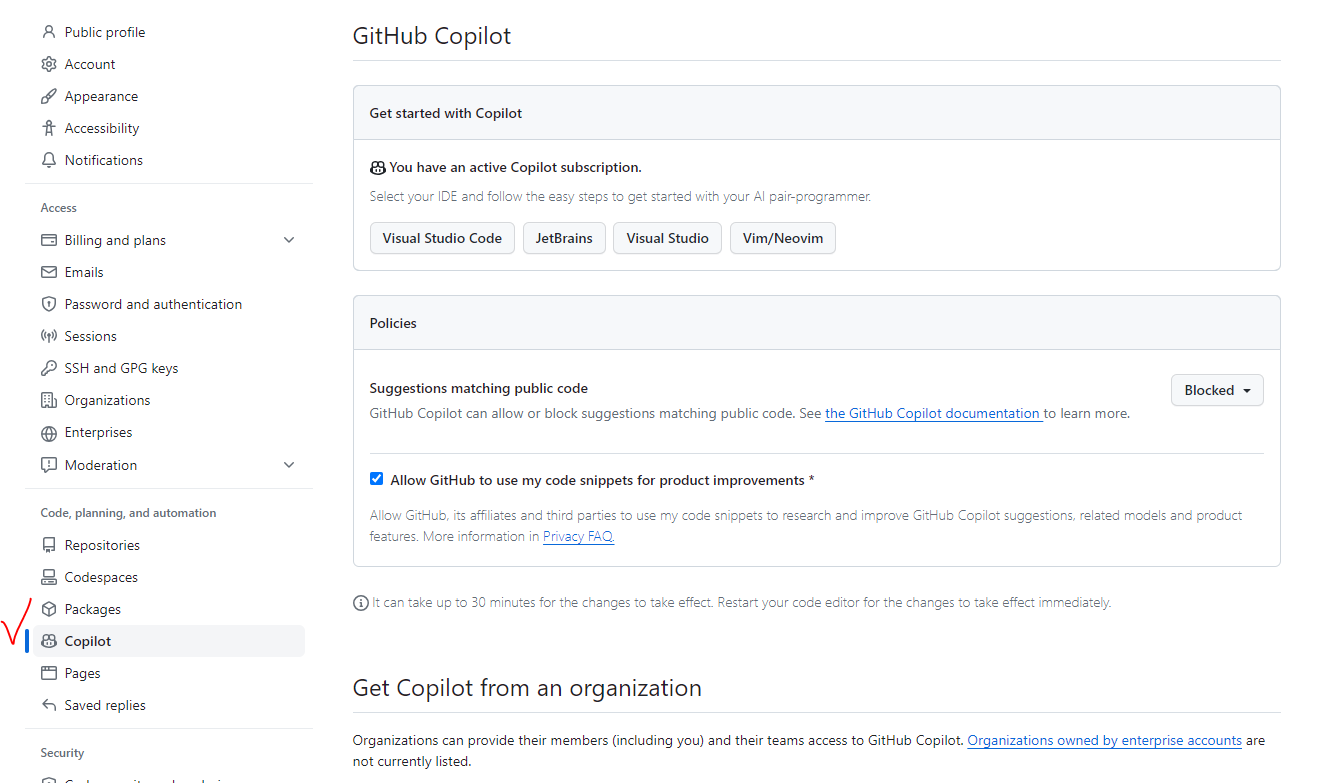Click the Get Copilot from an organization heading
This screenshot has height=783, width=1342.
(527, 688)
